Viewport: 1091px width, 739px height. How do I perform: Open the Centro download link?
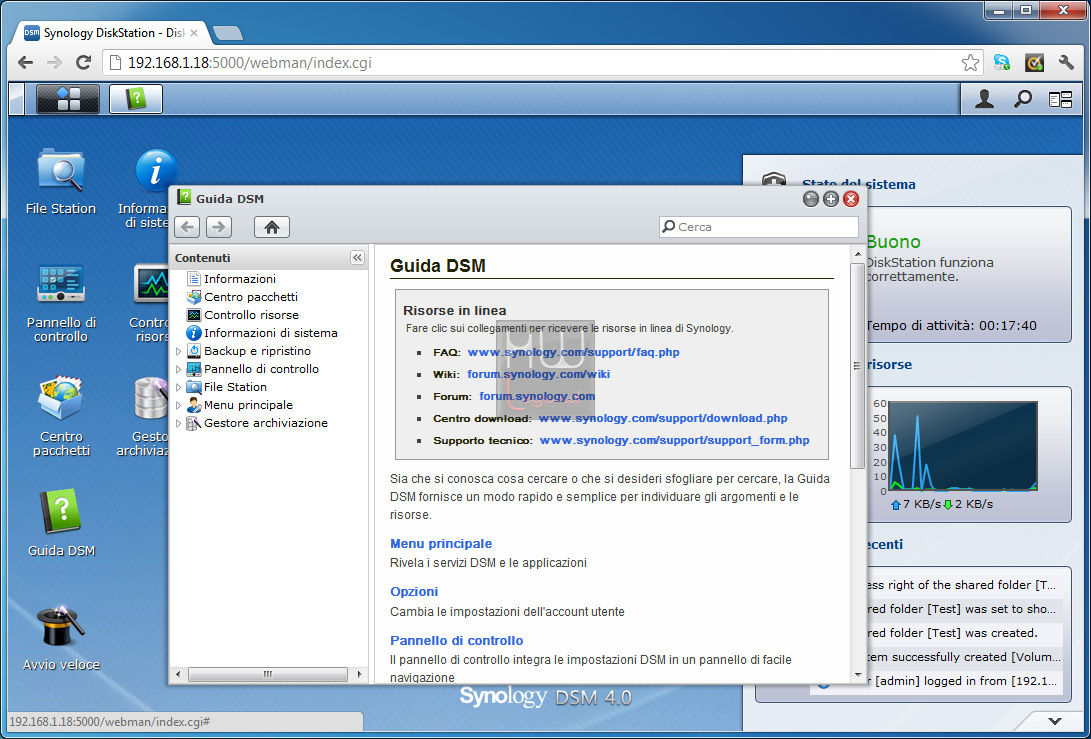[x=663, y=418]
